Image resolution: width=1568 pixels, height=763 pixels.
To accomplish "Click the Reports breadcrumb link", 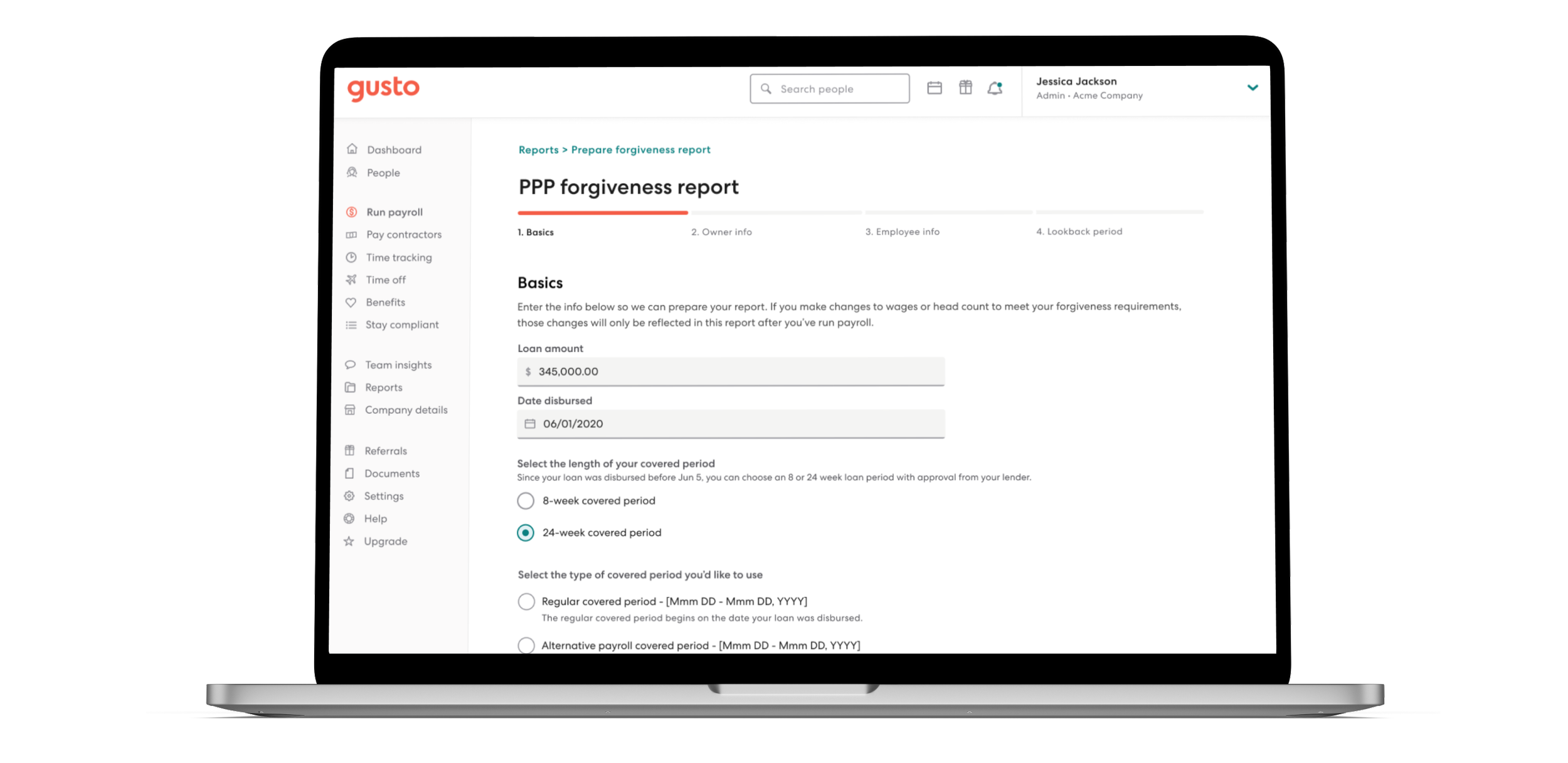I will point(538,150).
